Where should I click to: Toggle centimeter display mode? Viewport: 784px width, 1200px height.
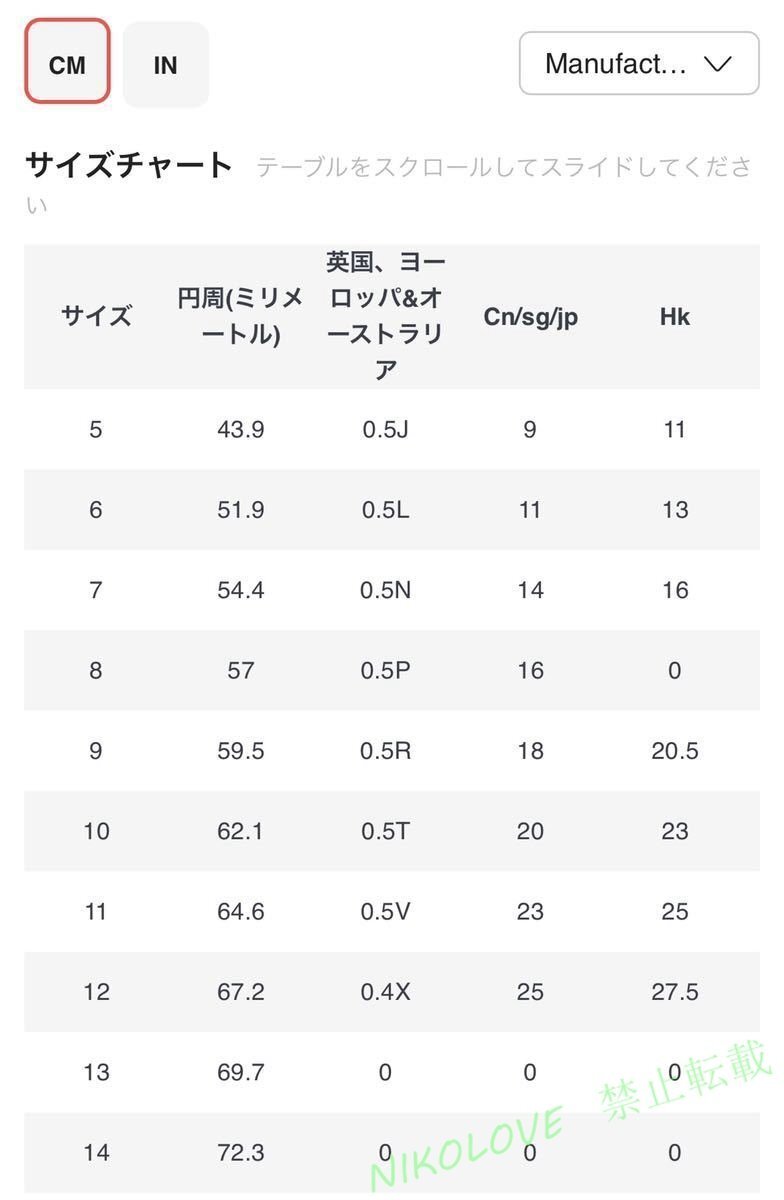[66, 63]
